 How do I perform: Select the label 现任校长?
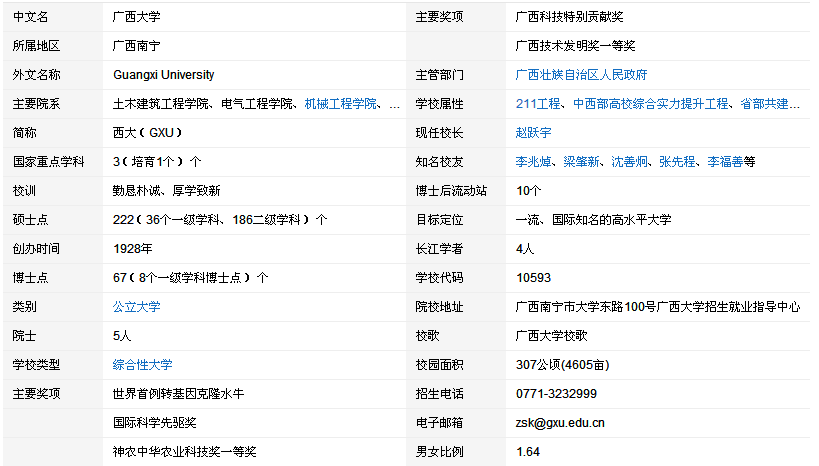click(x=439, y=133)
